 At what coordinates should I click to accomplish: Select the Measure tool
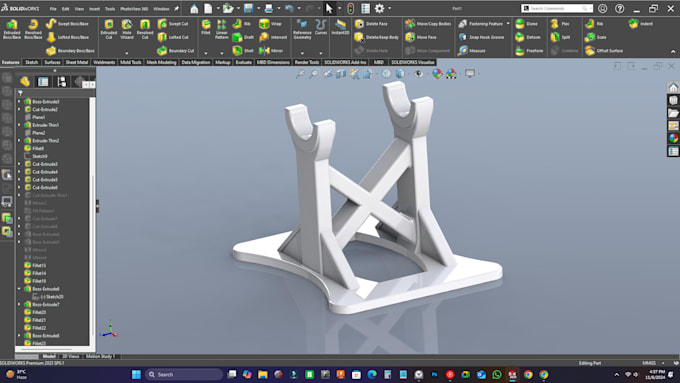[x=472, y=50]
